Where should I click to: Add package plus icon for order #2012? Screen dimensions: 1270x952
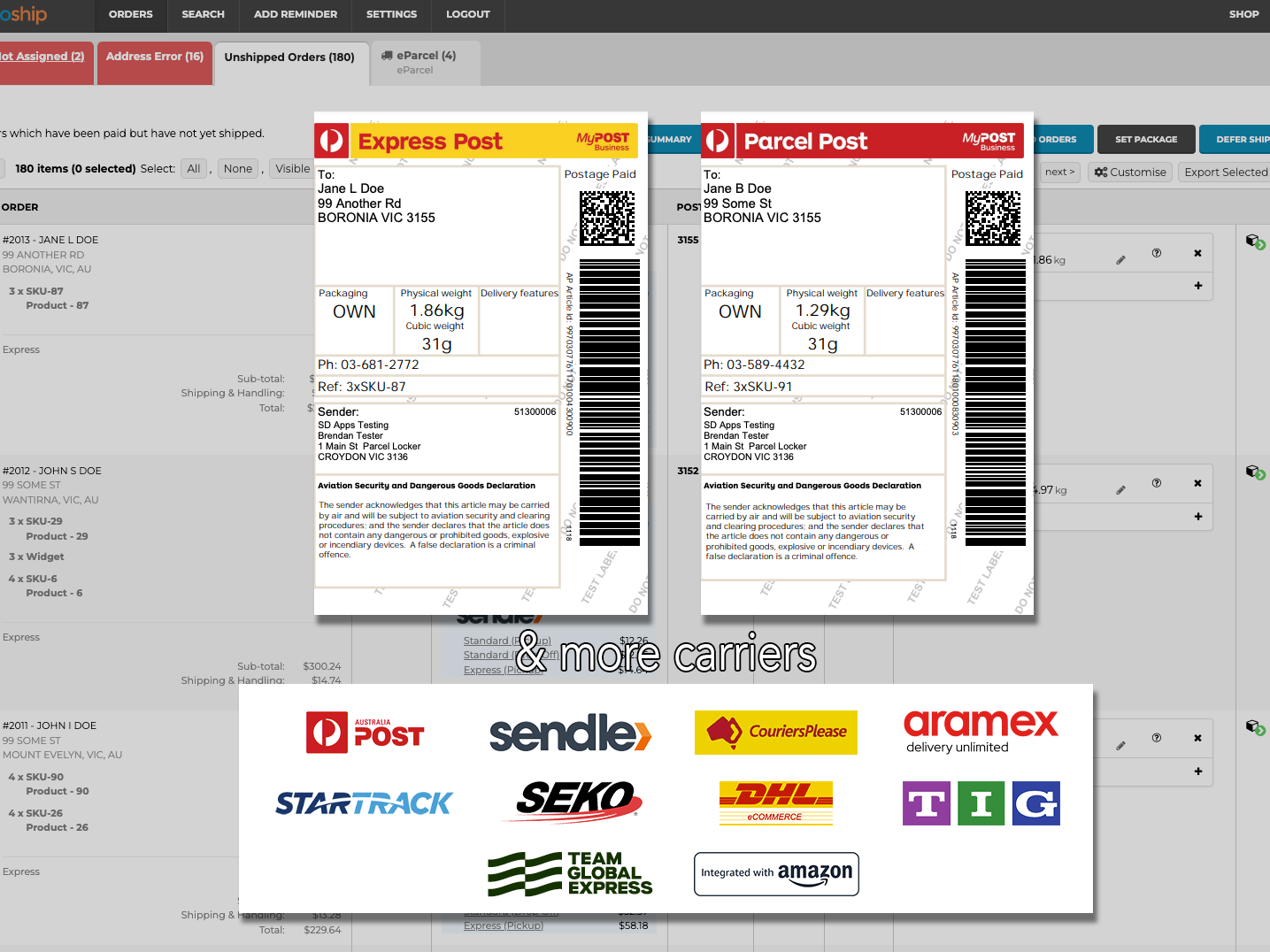pos(1198,516)
